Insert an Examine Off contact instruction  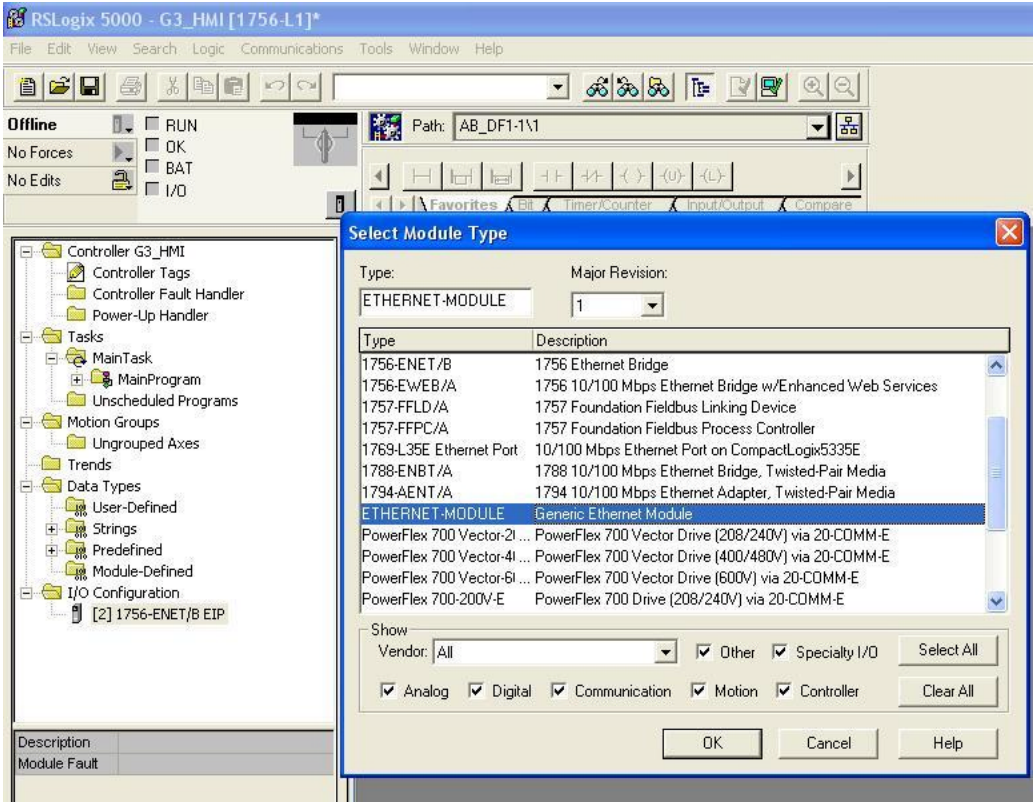pos(592,176)
